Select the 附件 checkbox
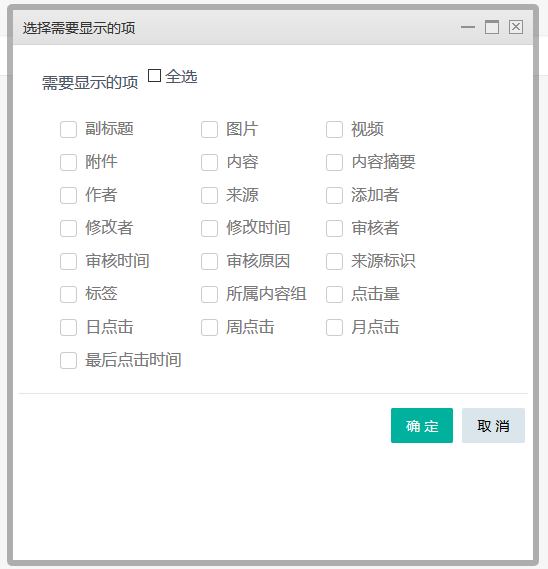548x569 pixels. 68,162
